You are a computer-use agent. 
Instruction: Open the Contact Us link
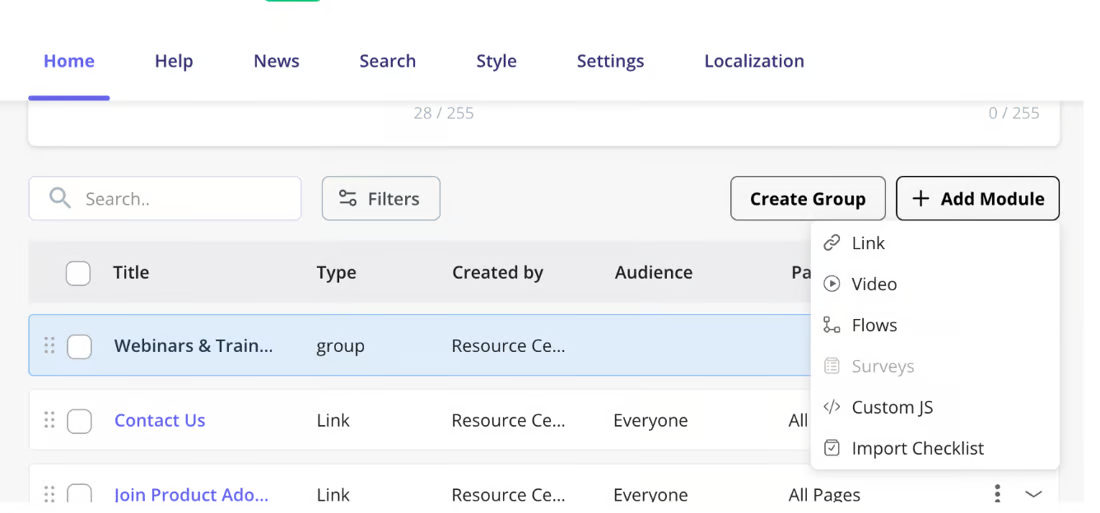click(160, 420)
